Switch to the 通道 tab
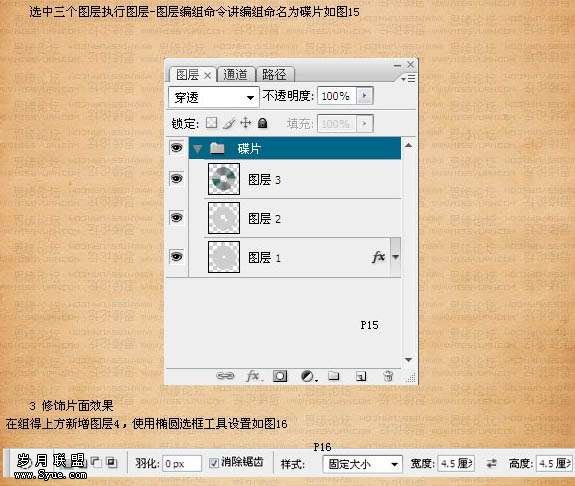Image resolution: width=575 pixels, height=486 pixels. pos(235,74)
